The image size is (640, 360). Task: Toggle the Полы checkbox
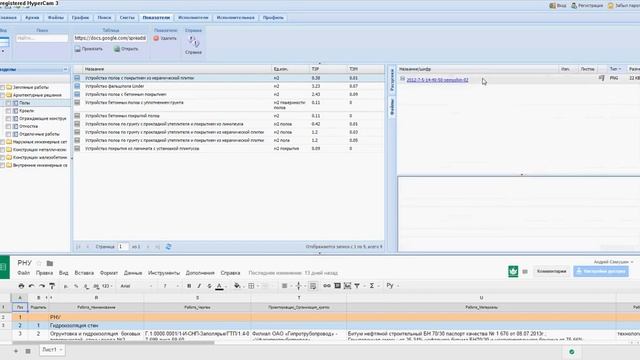pyautogui.click(x=8, y=103)
